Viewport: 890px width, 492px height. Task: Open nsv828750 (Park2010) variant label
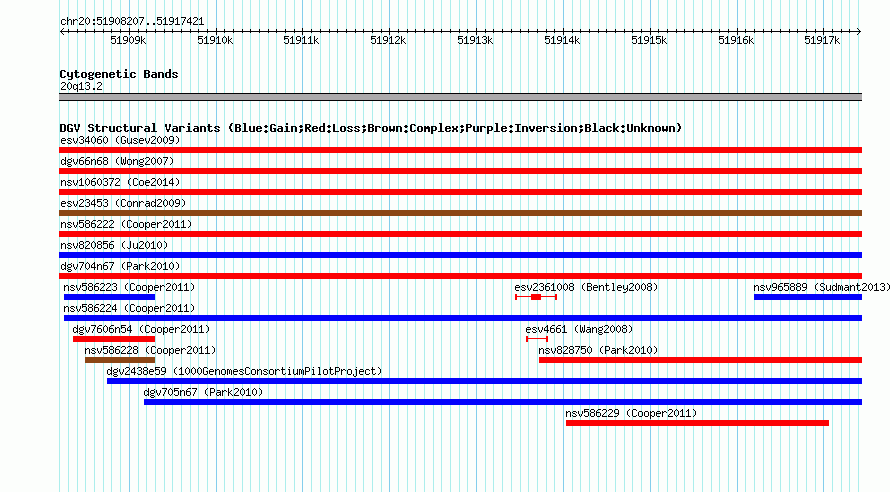pos(598,350)
